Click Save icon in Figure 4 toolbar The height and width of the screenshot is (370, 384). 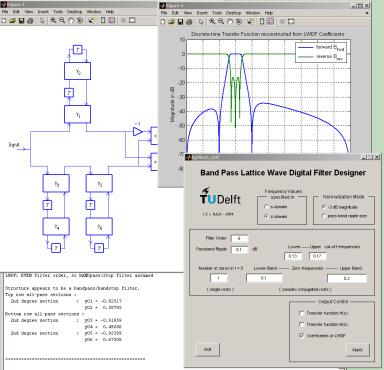click(x=180, y=22)
